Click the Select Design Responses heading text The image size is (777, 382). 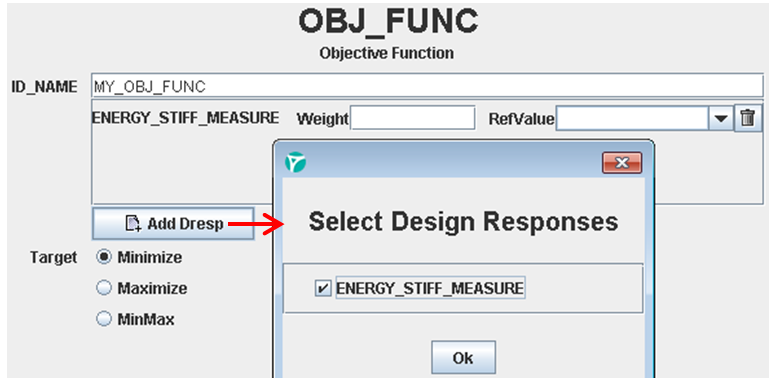point(463,222)
